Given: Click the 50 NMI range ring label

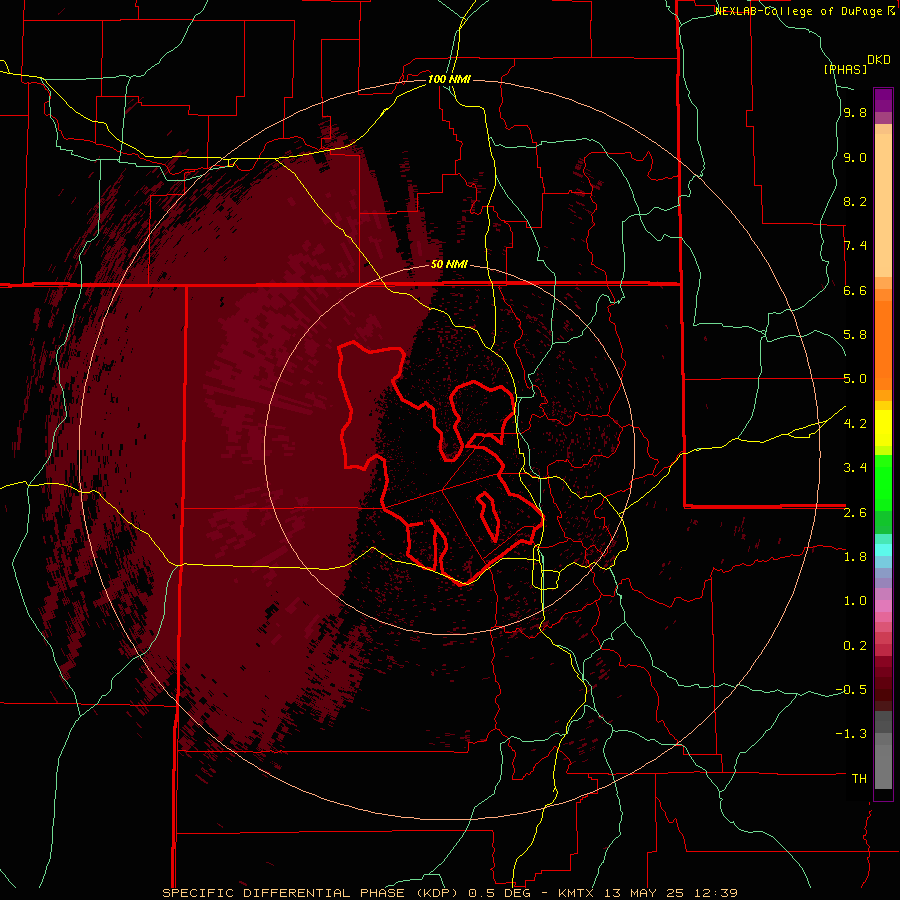Looking at the screenshot, I should tap(449, 265).
